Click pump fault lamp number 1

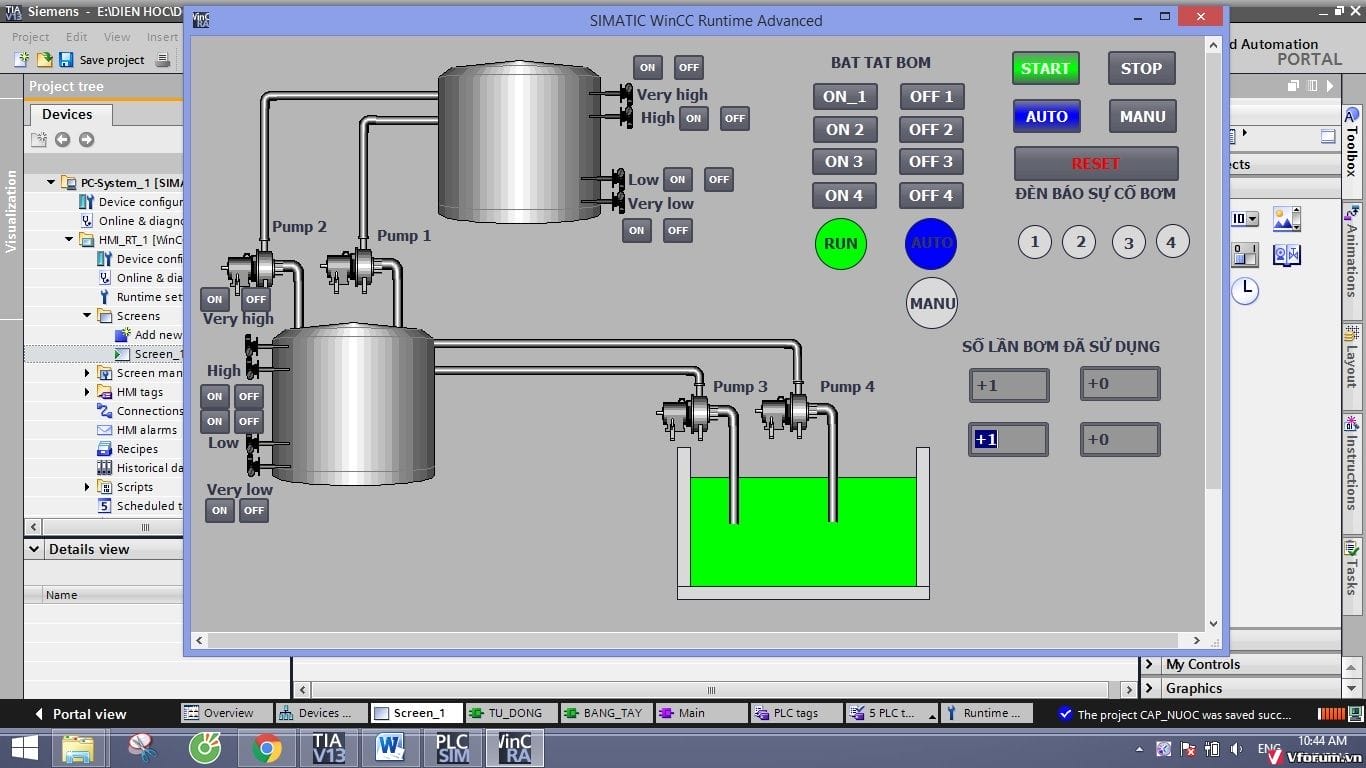[1035, 242]
